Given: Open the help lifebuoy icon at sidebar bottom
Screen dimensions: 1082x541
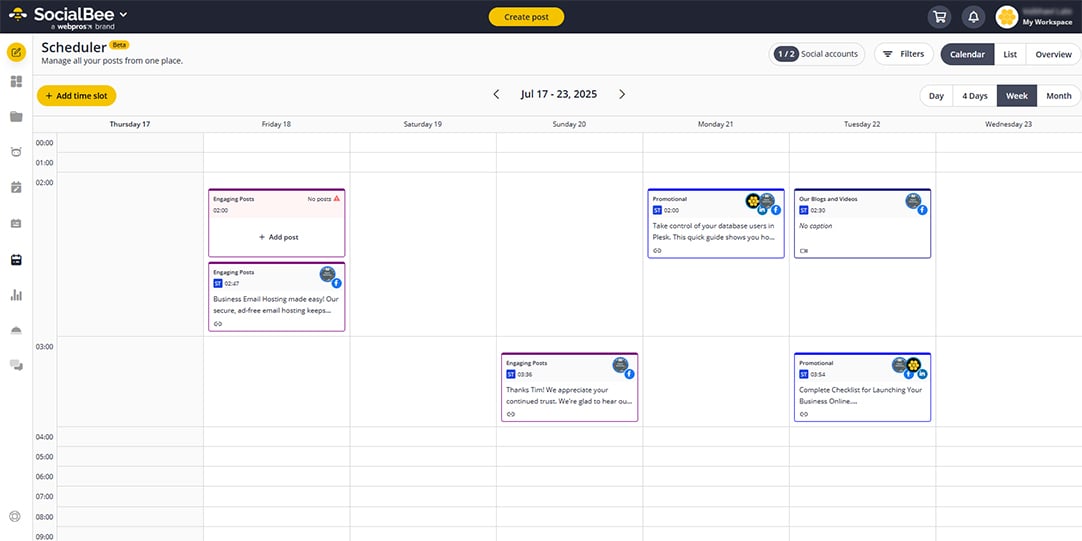Looking at the screenshot, I should 14,516.
